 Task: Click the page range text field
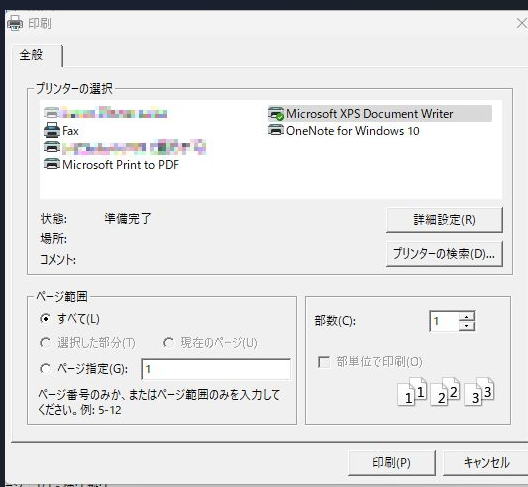click(x=216, y=369)
